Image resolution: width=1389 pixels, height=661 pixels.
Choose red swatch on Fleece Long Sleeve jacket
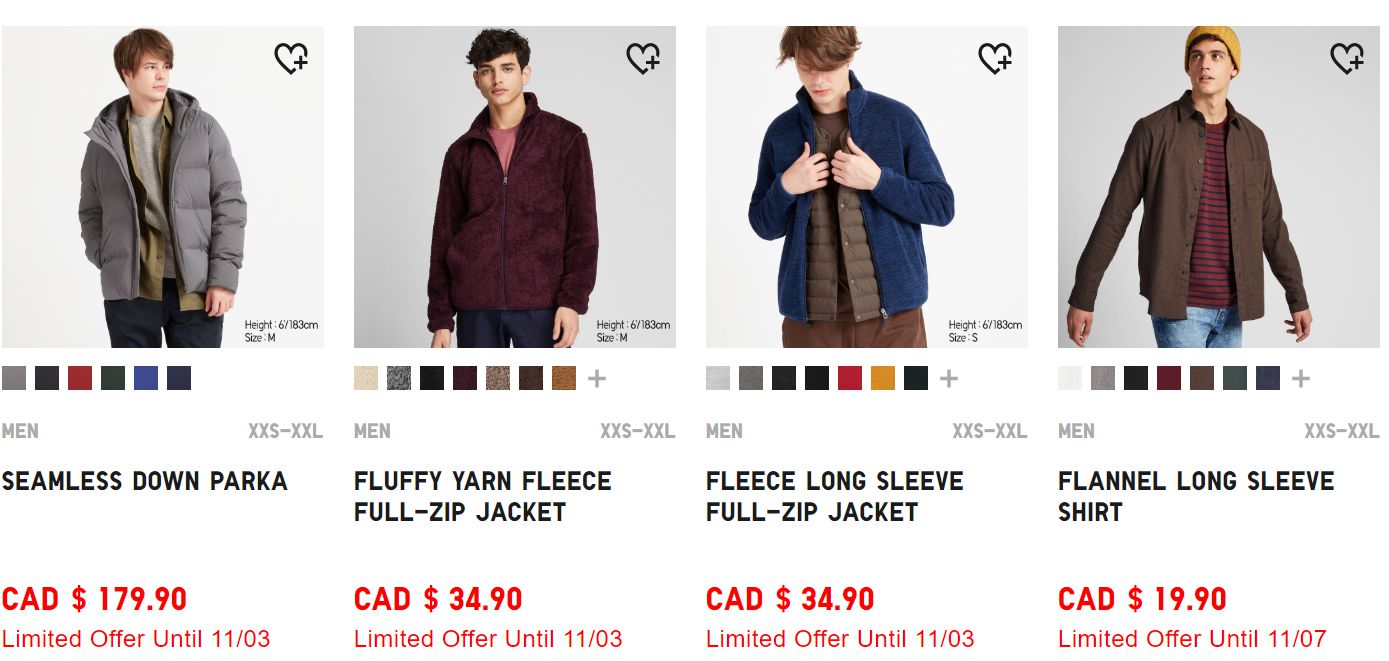[850, 378]
